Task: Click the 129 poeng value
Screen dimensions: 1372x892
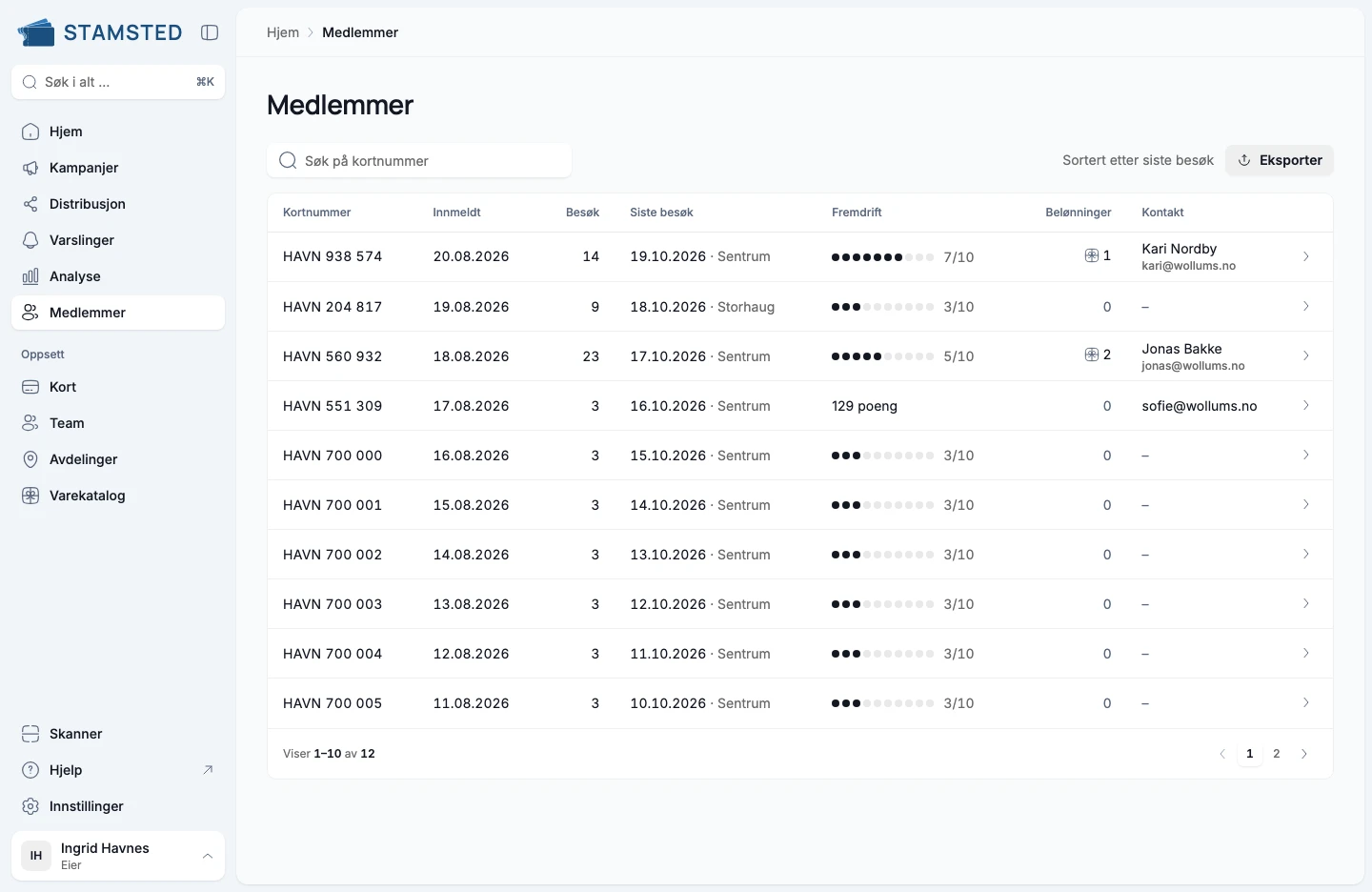Action: (x=864, y=406)
